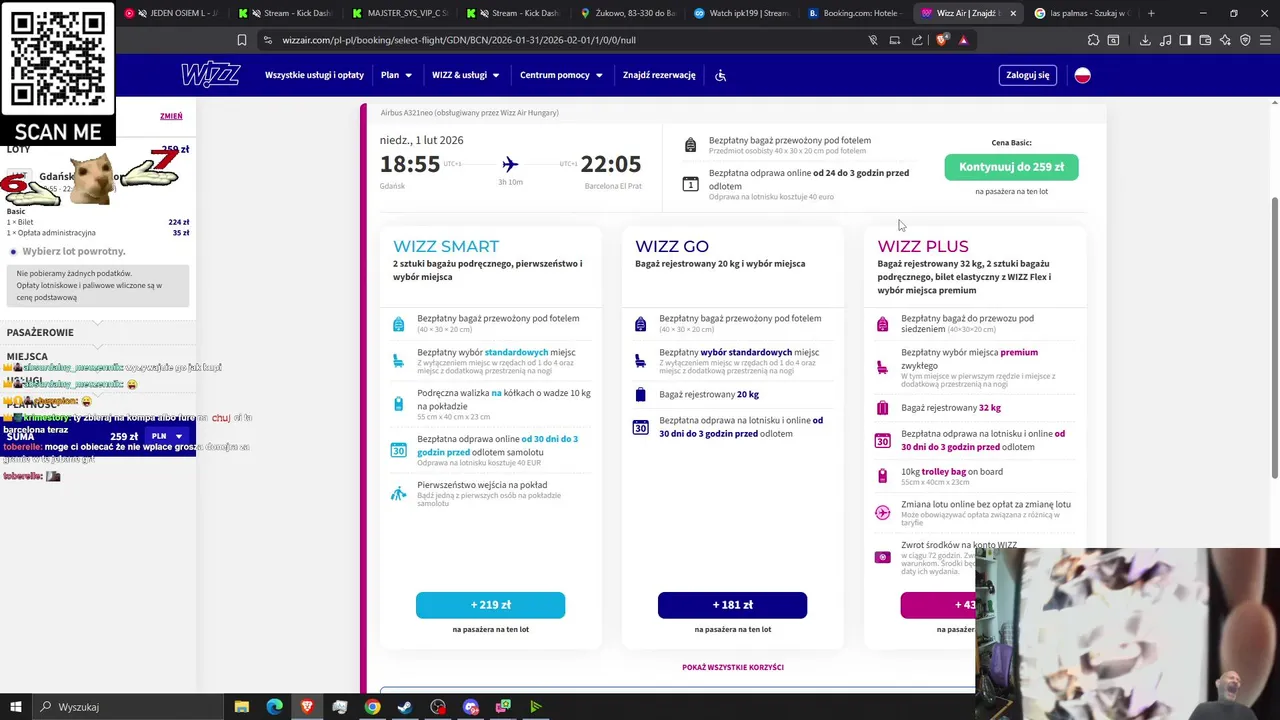Open the Windows Start menu
Viewport: 1280px width, 720px height.
click(x=16, y=707)
